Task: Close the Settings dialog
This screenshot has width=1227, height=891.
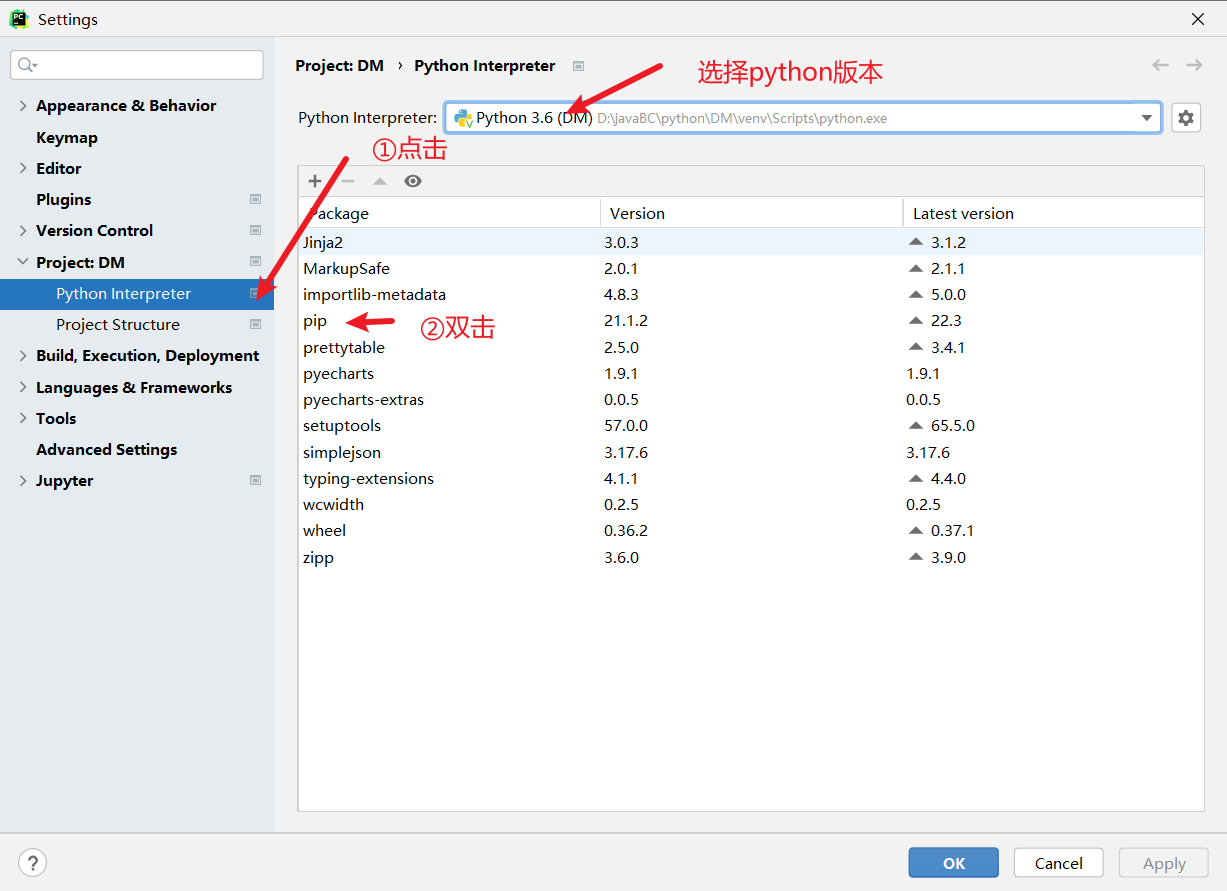Action: click(1198, 19)
